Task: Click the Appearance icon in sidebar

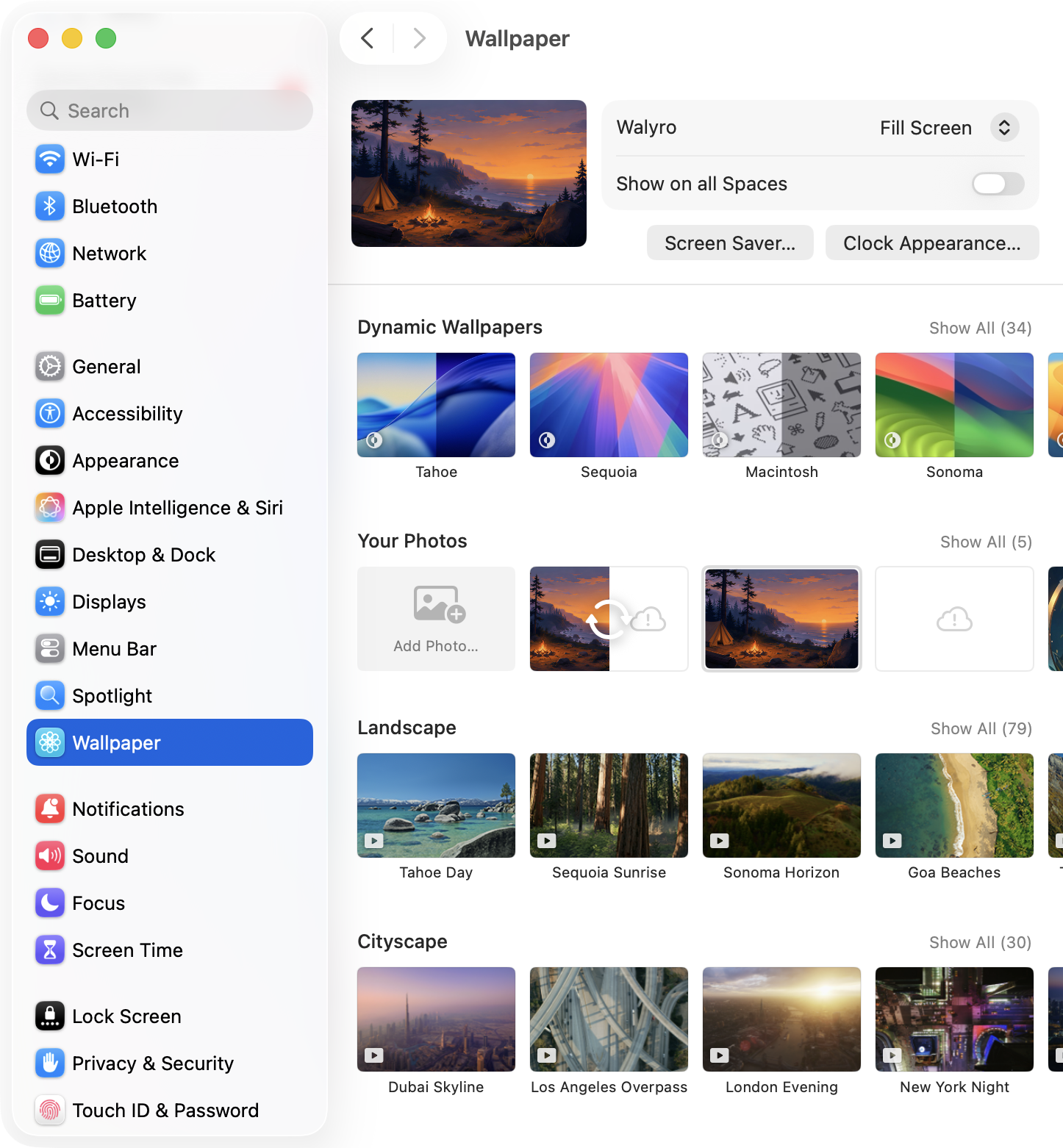Action: pyautogui.click(x=50, y=460)
